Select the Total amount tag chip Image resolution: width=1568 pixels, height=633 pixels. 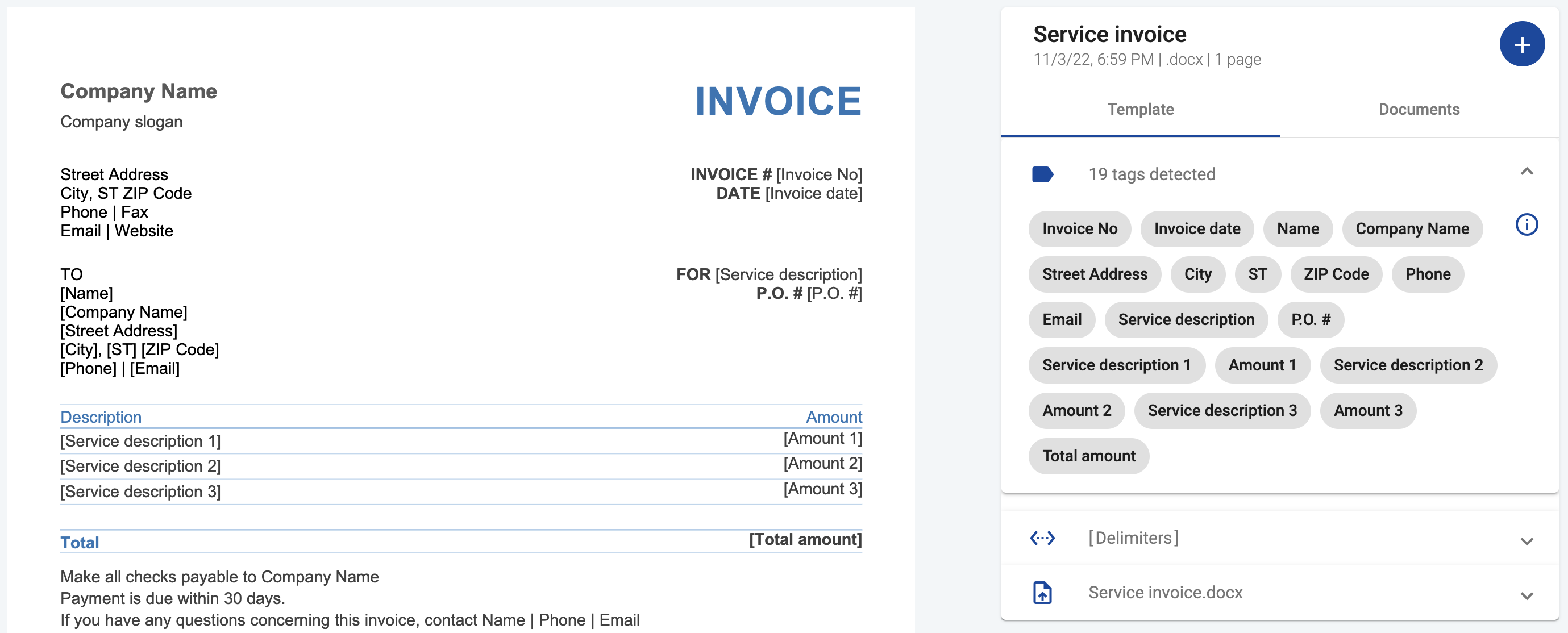click(x=1088, y=456)
